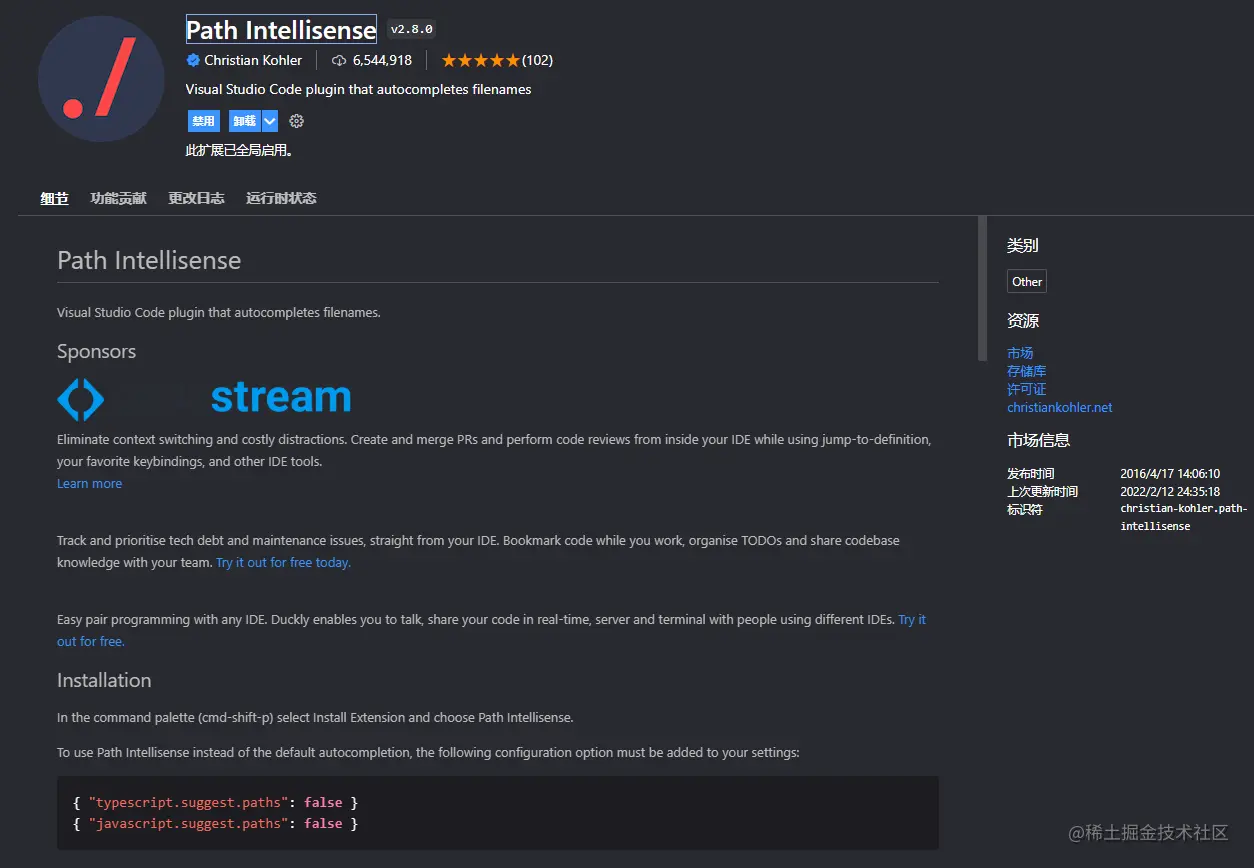Switch to the 功能贡献 tab
The height and width of the screenshot is (868, 1254).
point(118,198)
